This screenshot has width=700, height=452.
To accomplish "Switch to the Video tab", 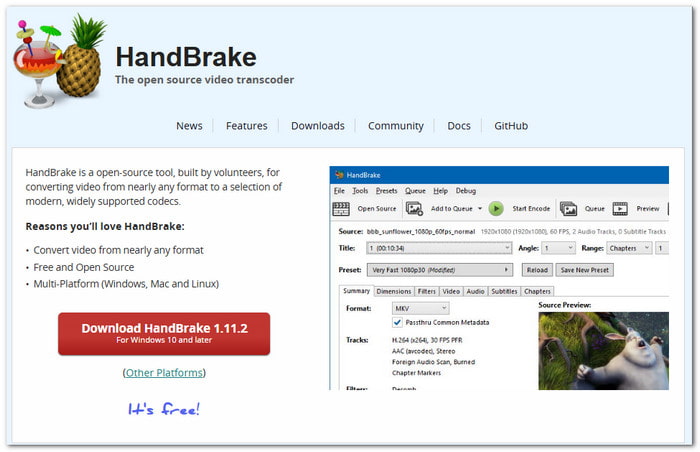I will (x=451, y=291).
